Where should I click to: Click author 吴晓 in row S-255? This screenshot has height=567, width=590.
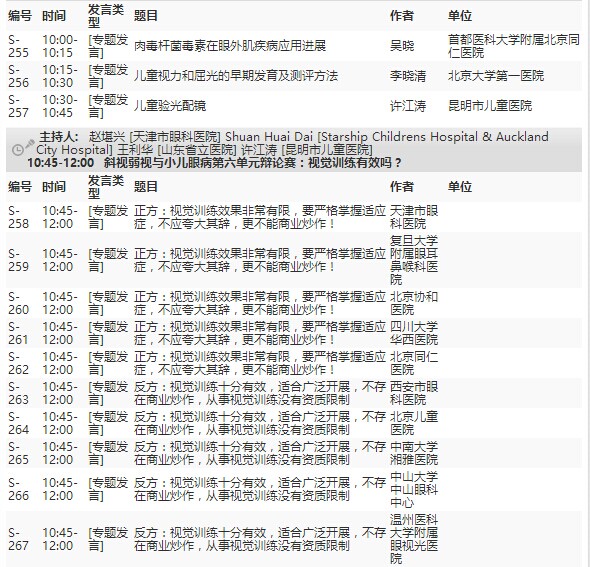pyautogui.click(x=402, y=46)
